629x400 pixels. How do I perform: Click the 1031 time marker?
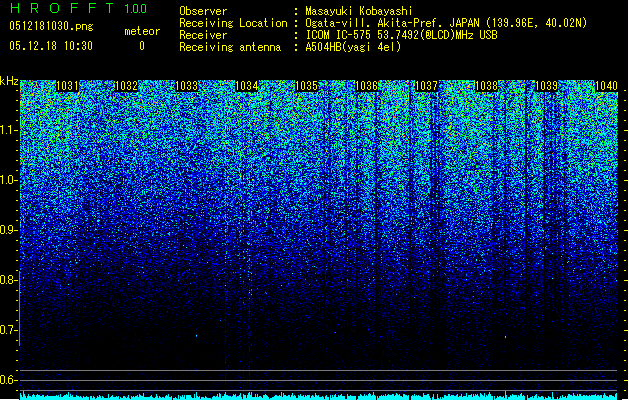click(x=67, y=86)
